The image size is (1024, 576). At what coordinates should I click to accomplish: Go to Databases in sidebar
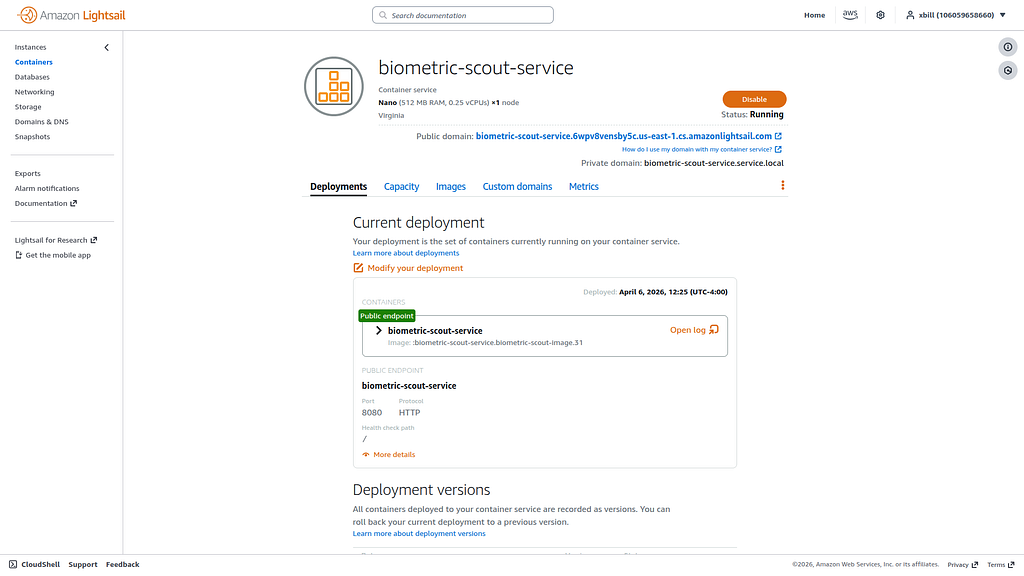[x=32, y=77]
